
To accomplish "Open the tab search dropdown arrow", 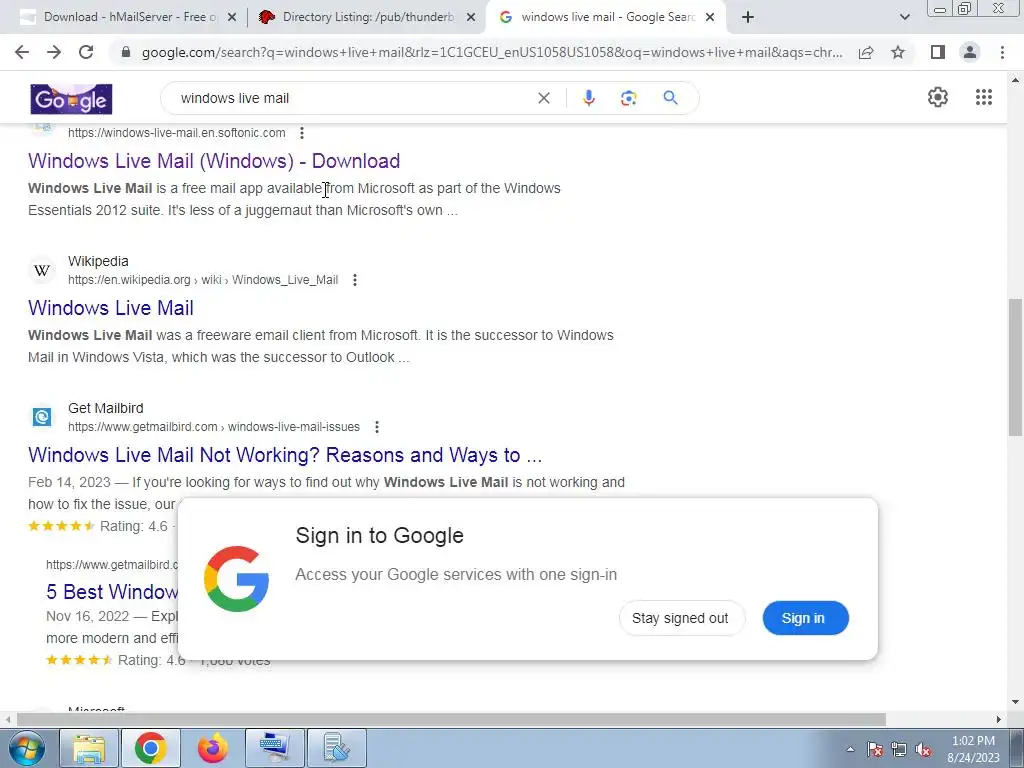I will [x=904, y=18].
